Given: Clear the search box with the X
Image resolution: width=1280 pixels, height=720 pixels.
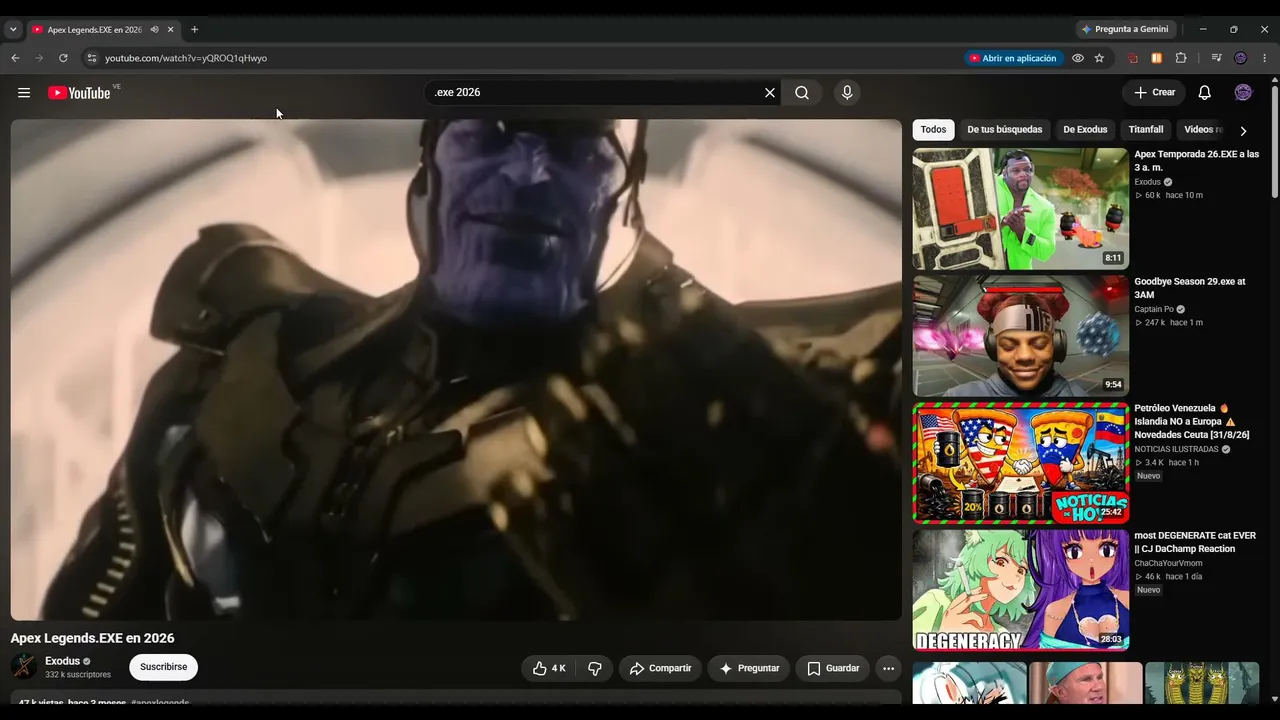Looking at the screenshot, I should pos(770,93).
